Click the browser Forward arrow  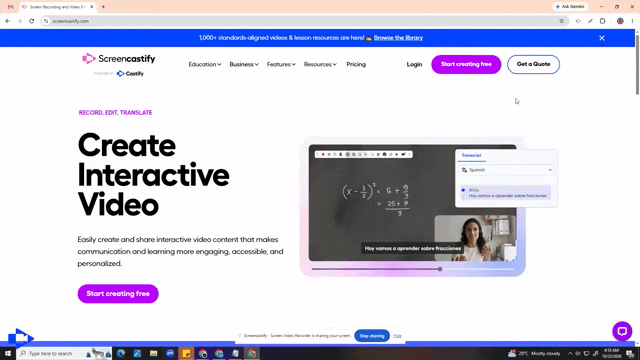tap(20, 21)
